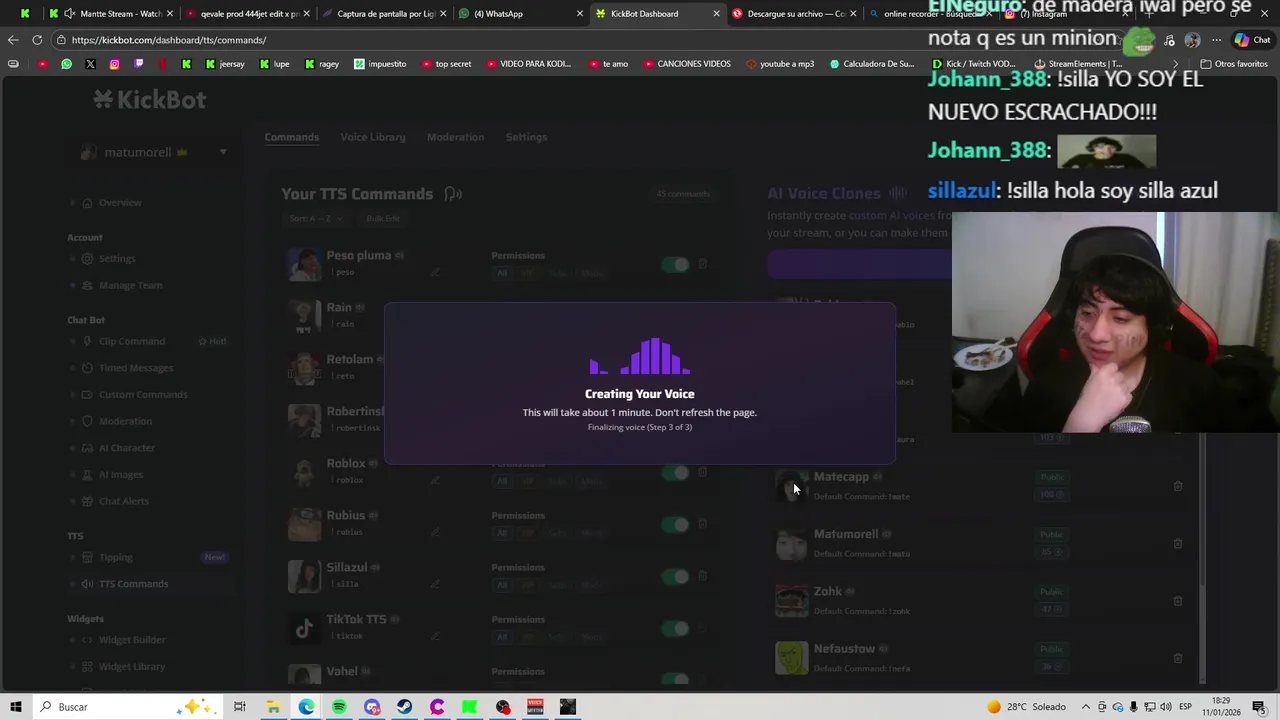Select All permission for TikTok TTS
This screenshot has height=720, width=1280.
[x=502, y=637]
